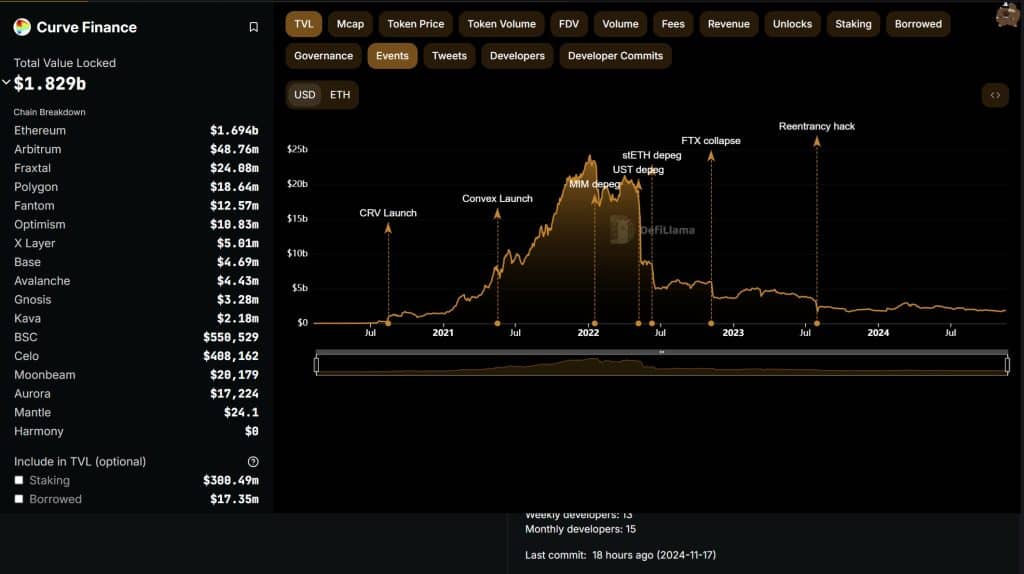
Task: Click the Arbitrum chain row
Action: click(x=136, y=150)
